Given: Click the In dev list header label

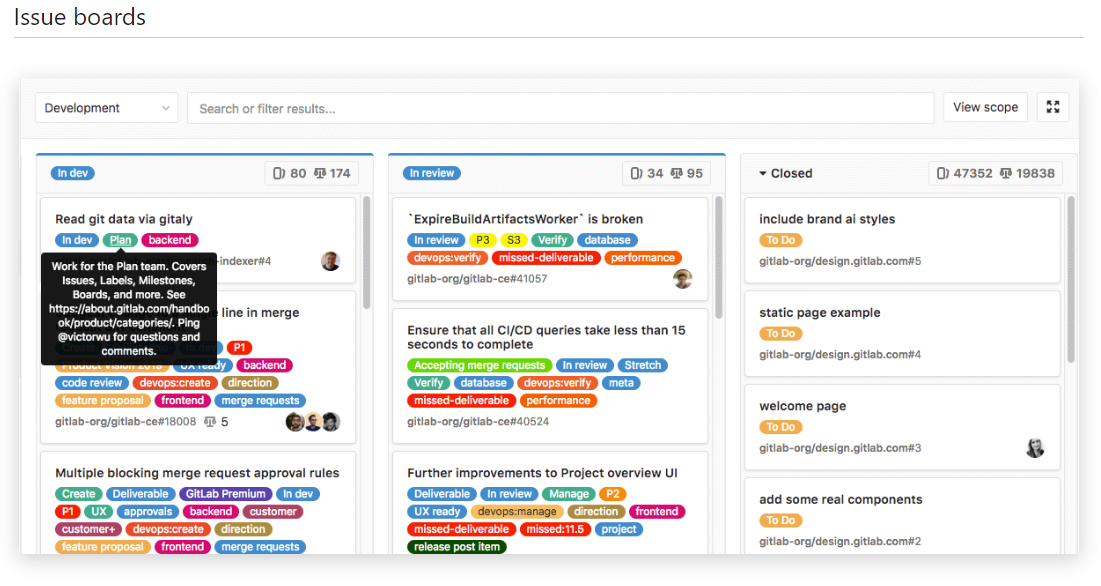Looking at the screenshot, I should [x=72, y=173].
